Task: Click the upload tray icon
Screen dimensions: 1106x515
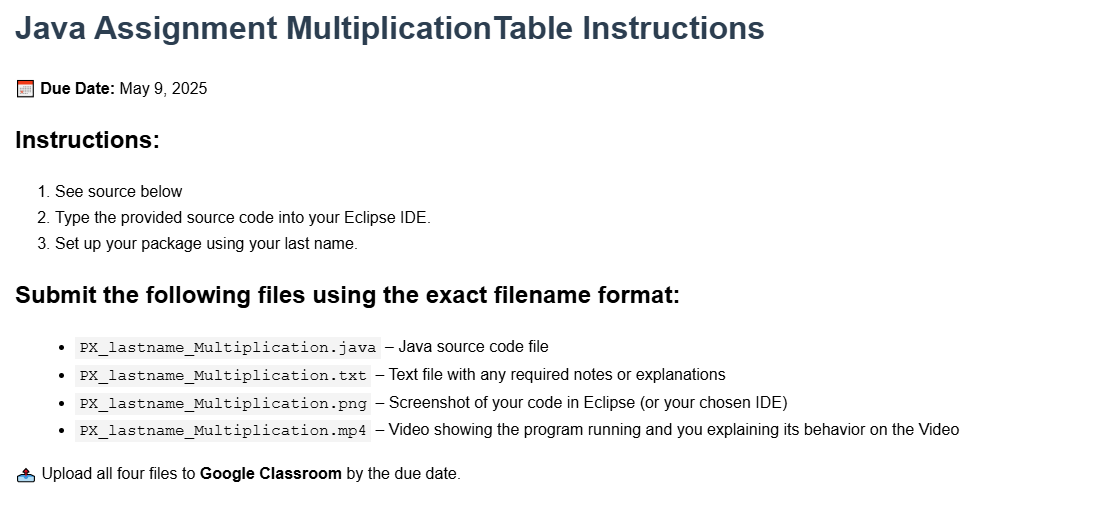Action: click(26, 474)
